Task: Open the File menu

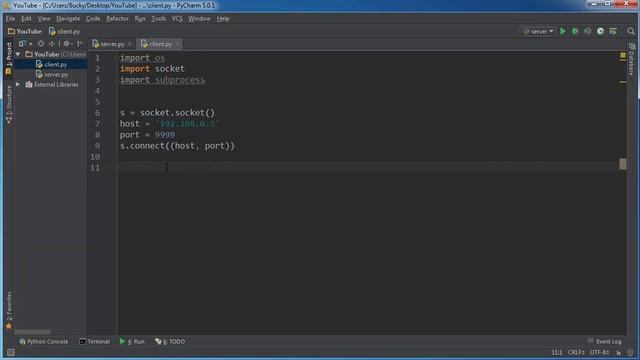Action: [10, 19]
